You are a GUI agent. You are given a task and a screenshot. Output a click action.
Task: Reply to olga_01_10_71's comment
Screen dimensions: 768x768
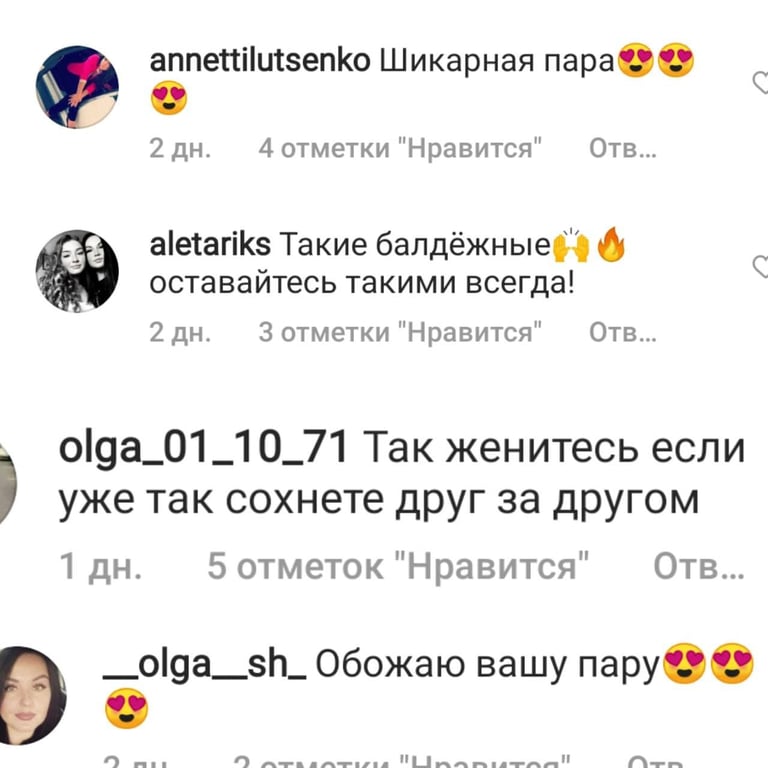(699, 566)
